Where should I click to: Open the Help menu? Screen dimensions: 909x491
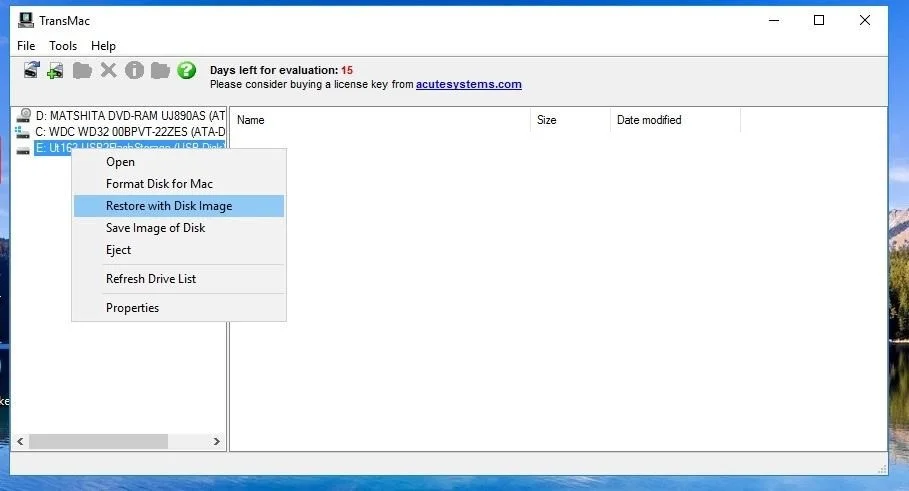103,46
